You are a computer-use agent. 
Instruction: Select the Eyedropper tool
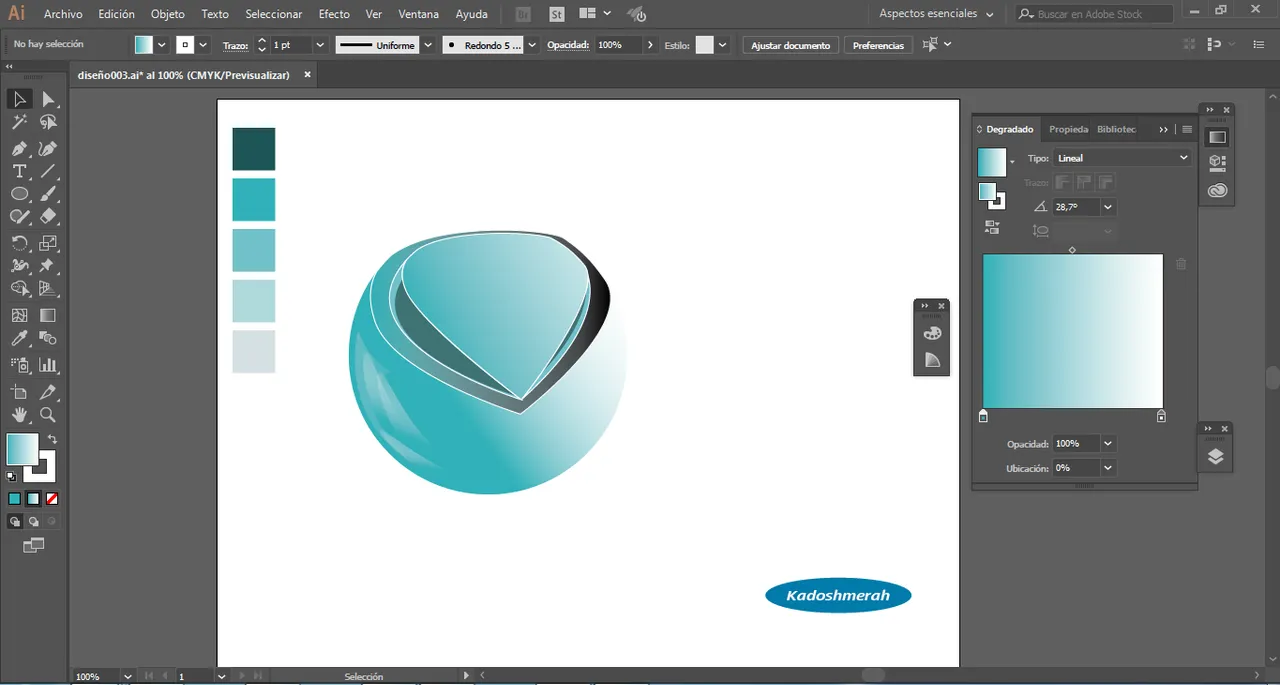pyautogui.click(x=19, y=339)
